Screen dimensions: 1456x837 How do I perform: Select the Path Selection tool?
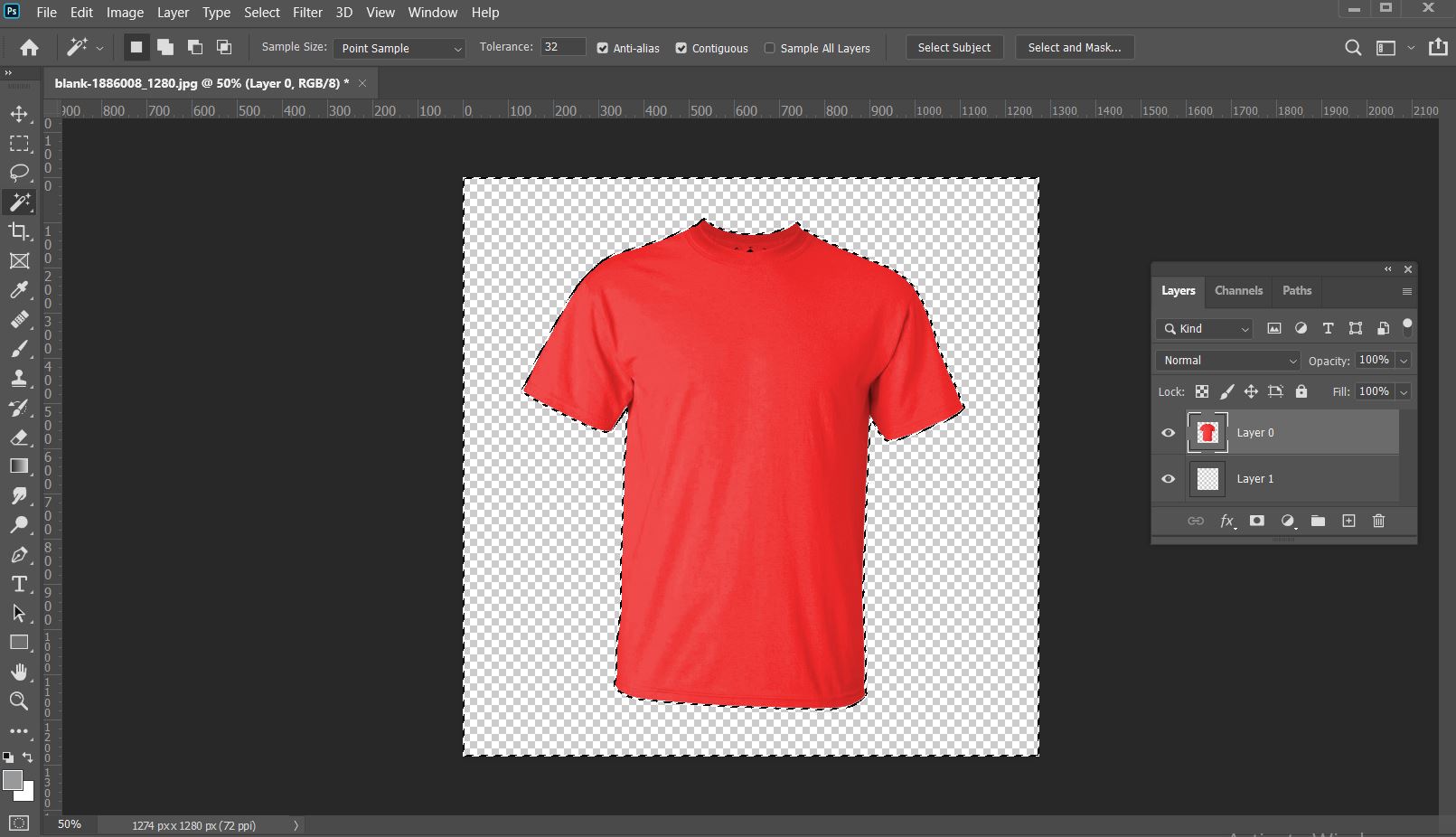19,613
